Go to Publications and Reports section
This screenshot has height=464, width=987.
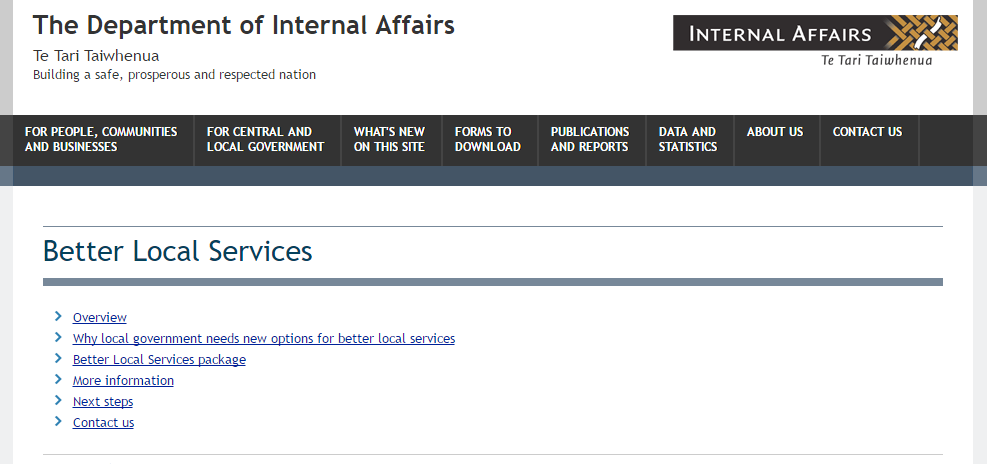pyautogui.click(x=591, y=140)
